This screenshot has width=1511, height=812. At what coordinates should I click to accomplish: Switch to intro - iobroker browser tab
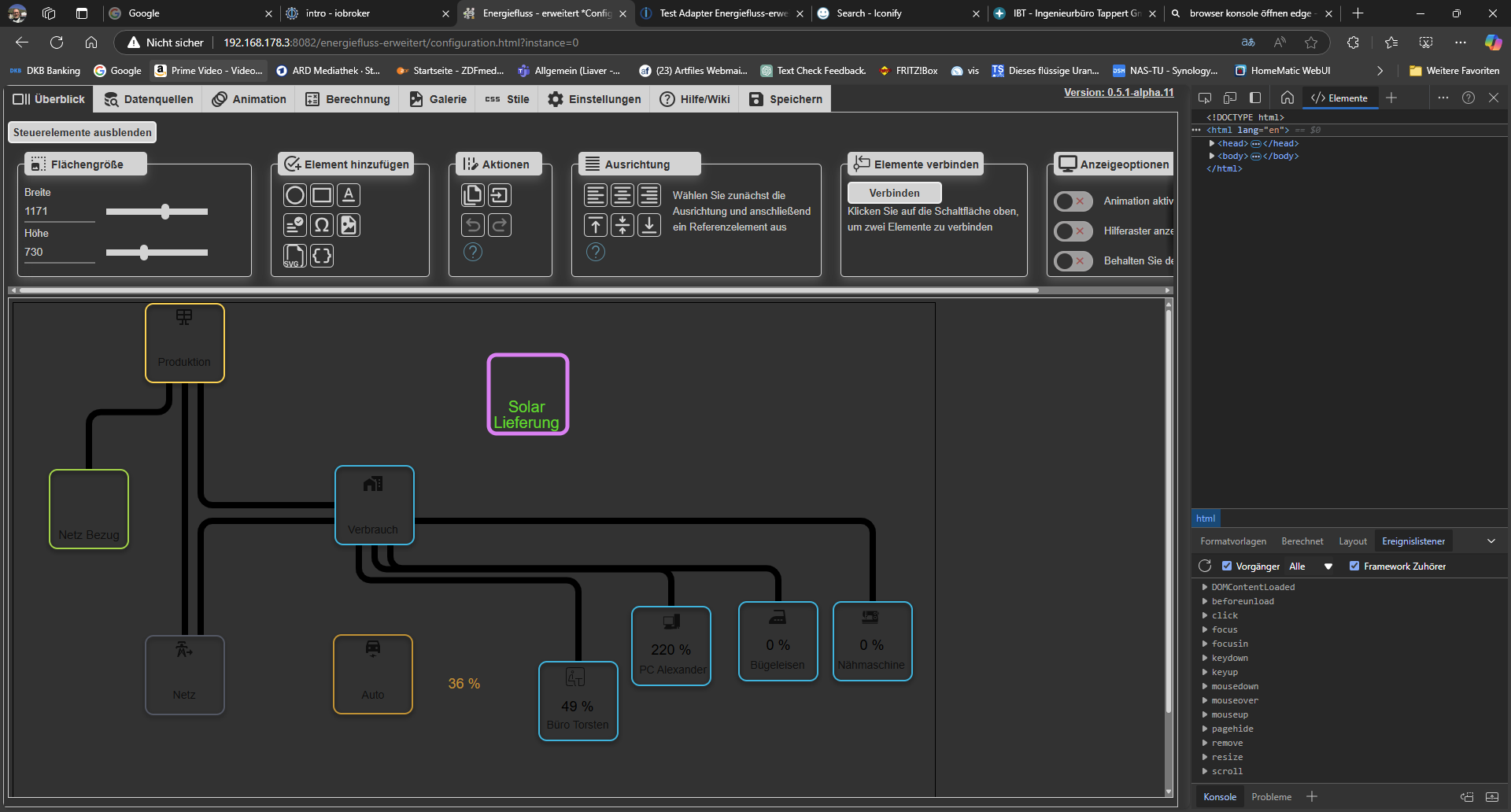pyautogui.click(x=368, y=13)
